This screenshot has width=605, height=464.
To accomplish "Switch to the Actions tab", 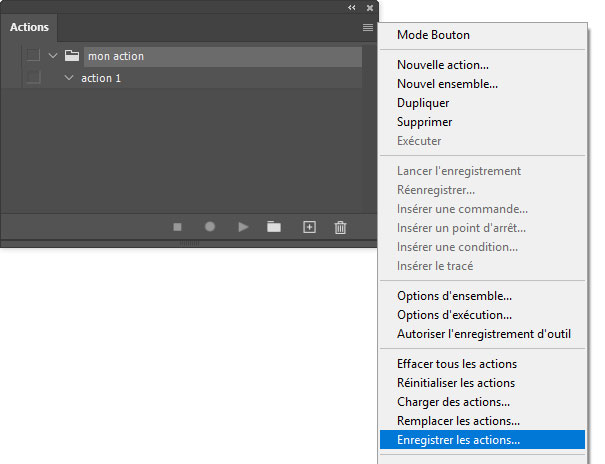I will coord(29,27).
